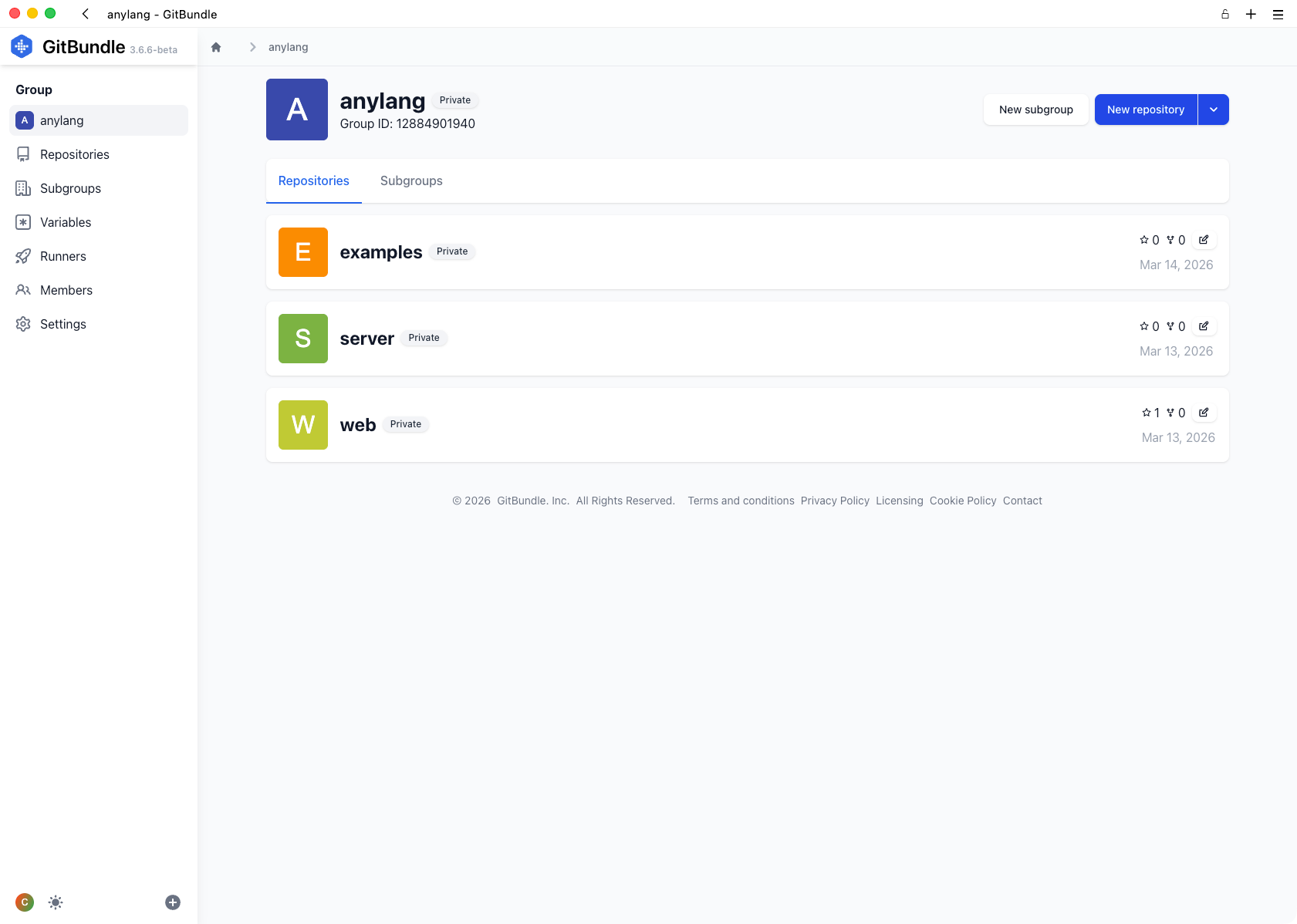Open the server repository name
This screenshot has width=1297, height=924.
click(367, 339)
